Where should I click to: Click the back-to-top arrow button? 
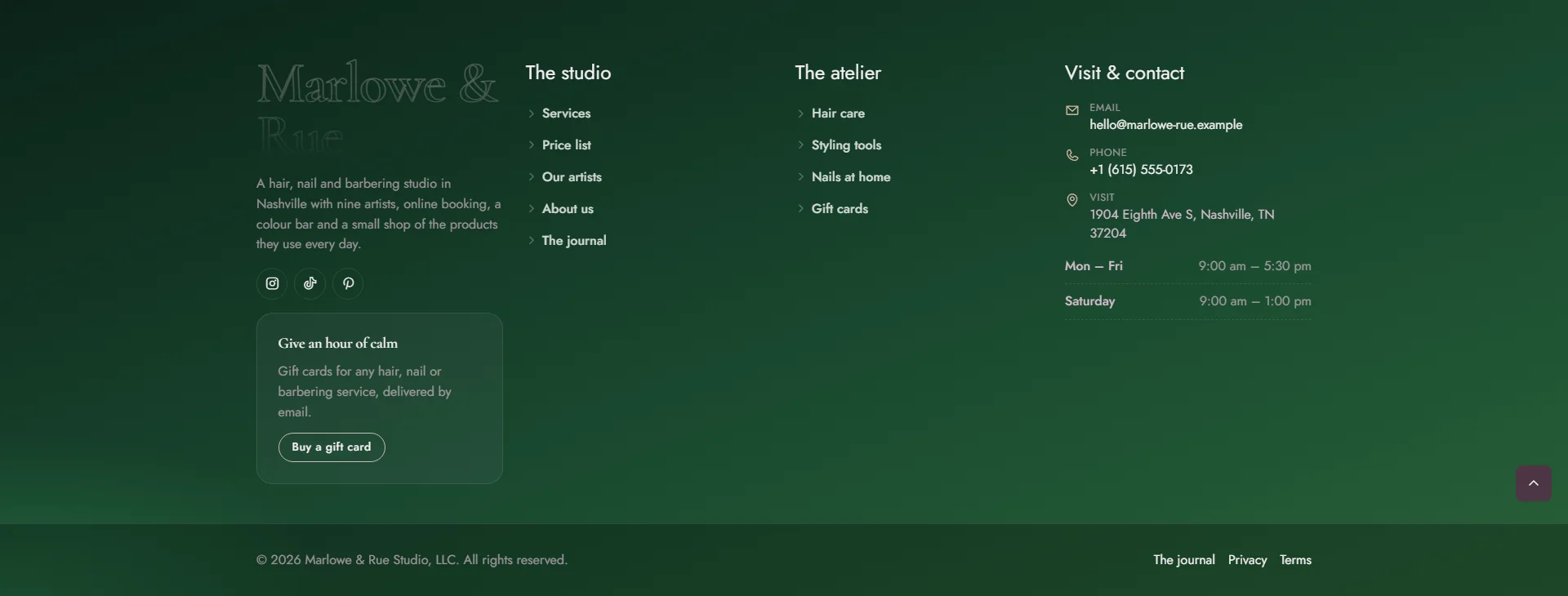[x=1534, y=483]
